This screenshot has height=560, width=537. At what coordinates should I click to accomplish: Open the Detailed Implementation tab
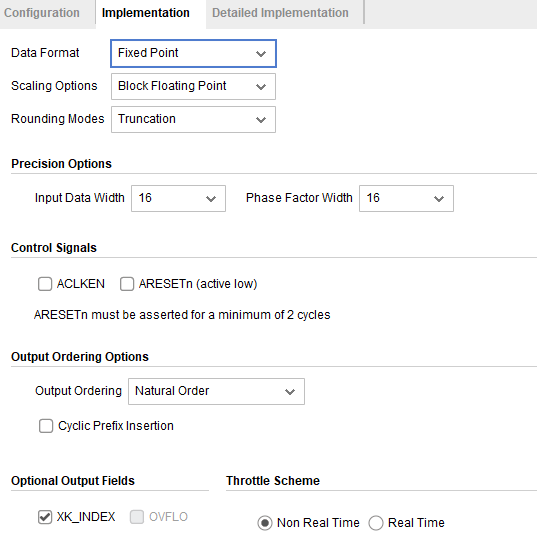pos(280,13)
